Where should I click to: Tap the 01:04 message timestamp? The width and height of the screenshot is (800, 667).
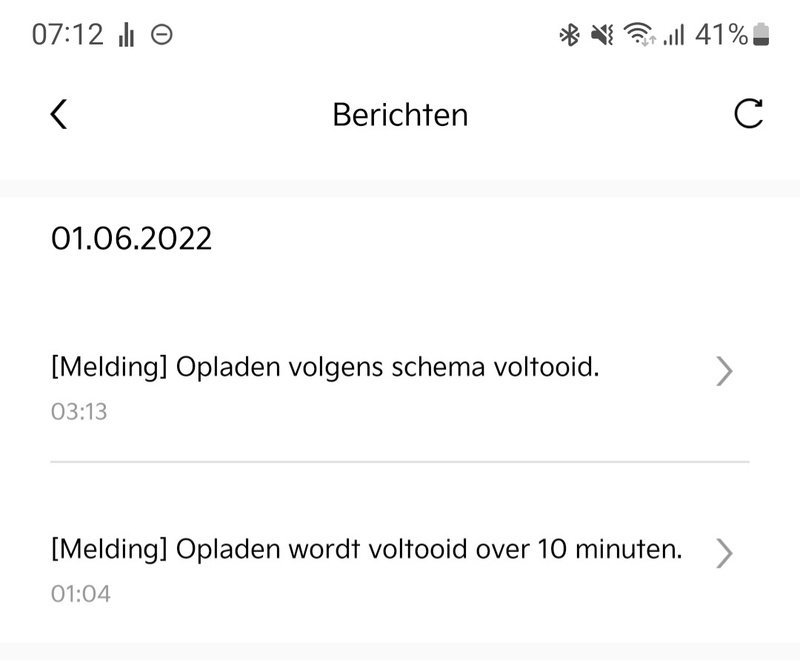[80, 594]
